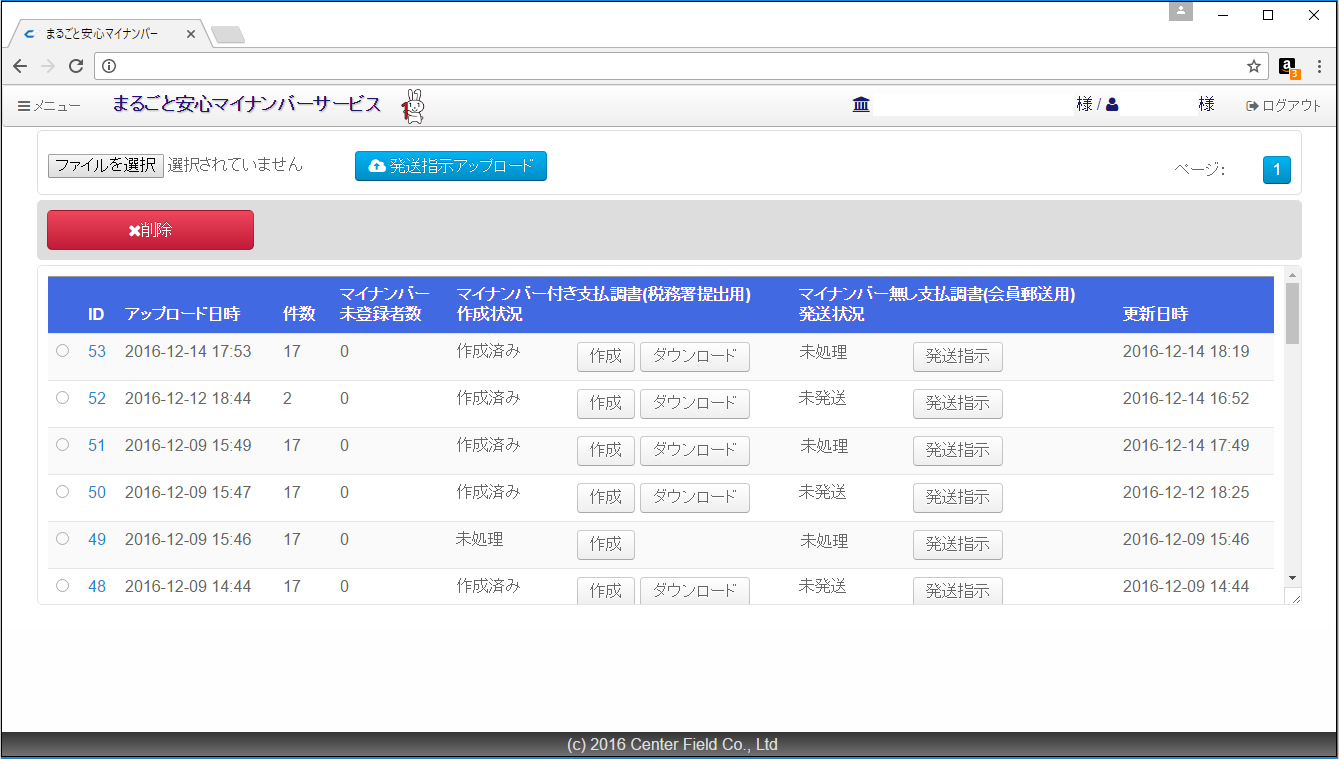The image size is (1339, 759).
Task: Click the user profile icon
Action: click(x=1112, y=105)
